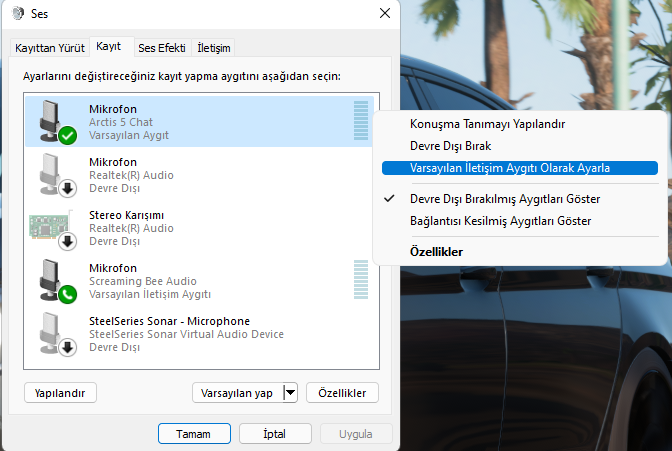The width and height of the screenshot is (672, 451).
Task: Click the Özellikler button in dialog
Action: (x=342, y=393)
